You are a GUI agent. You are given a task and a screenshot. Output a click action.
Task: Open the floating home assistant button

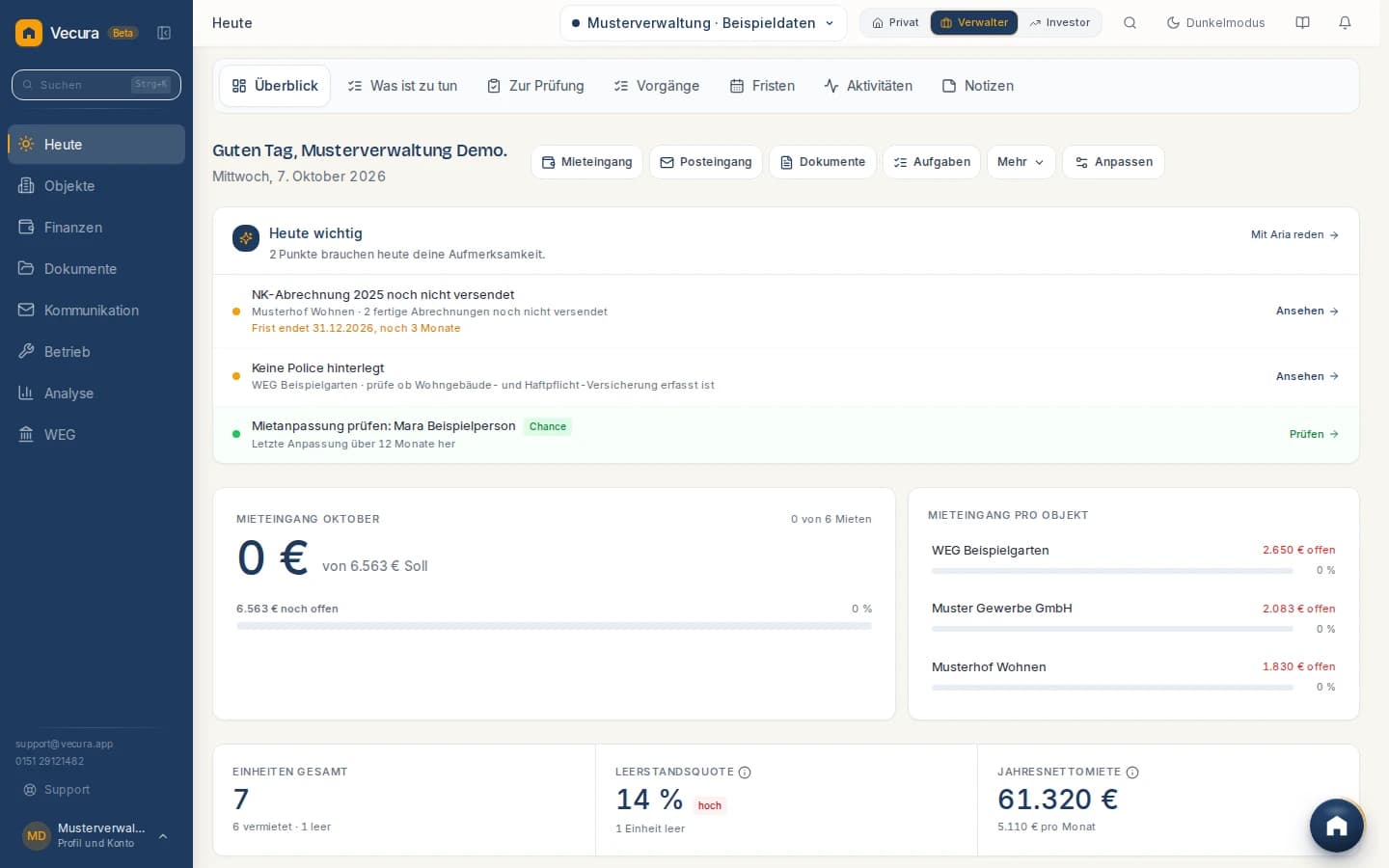[x=1337, y=826]
